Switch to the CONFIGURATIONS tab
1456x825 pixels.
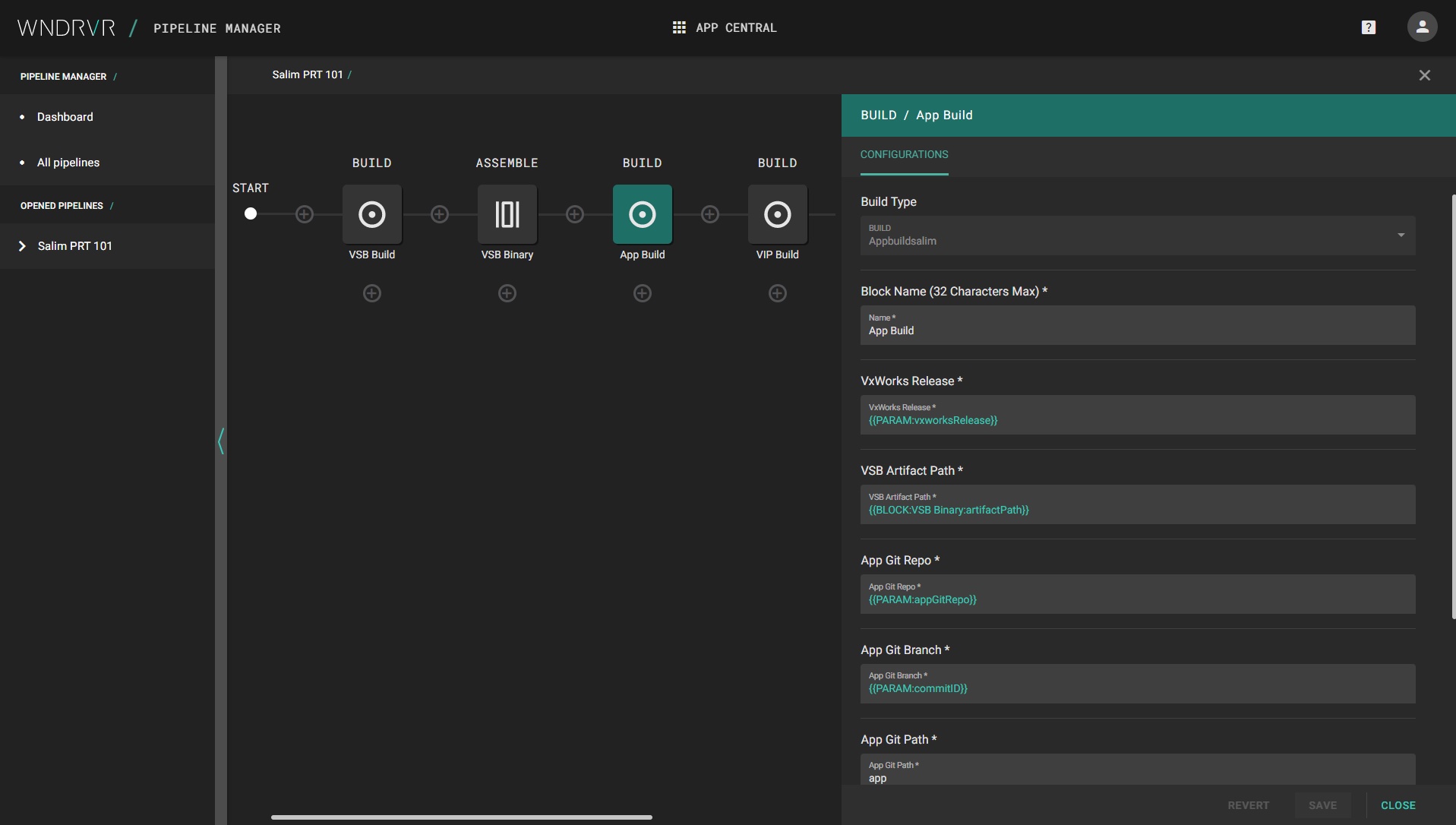coord(904,155)
